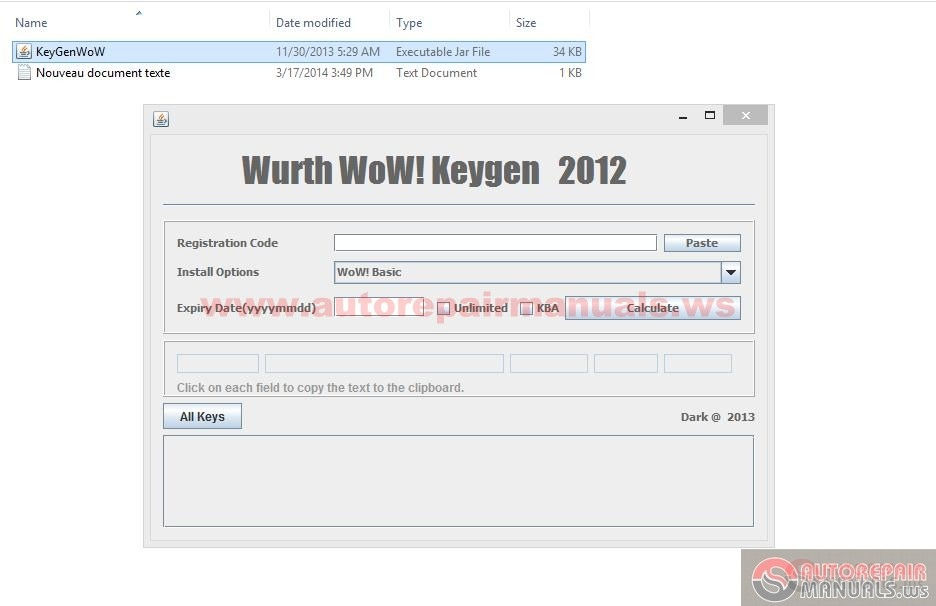
Task: Click the Java icon in keygen title bar
Action: [x=161, y=119]
